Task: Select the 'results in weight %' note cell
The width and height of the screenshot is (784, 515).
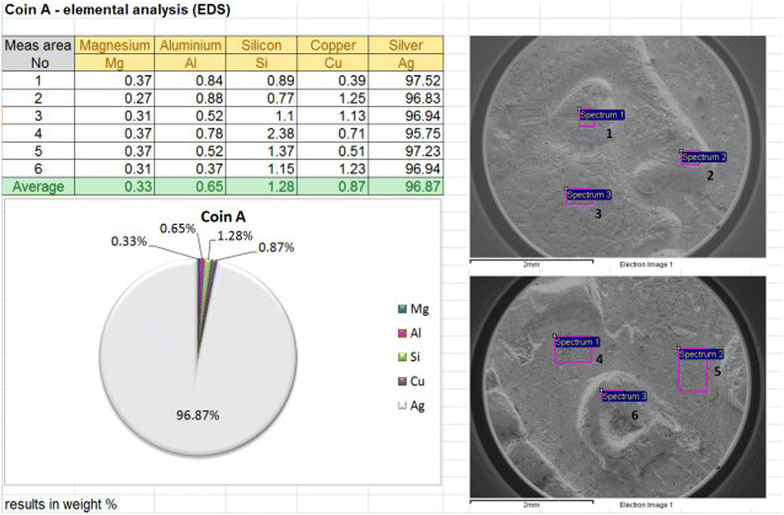Action: 61,504
